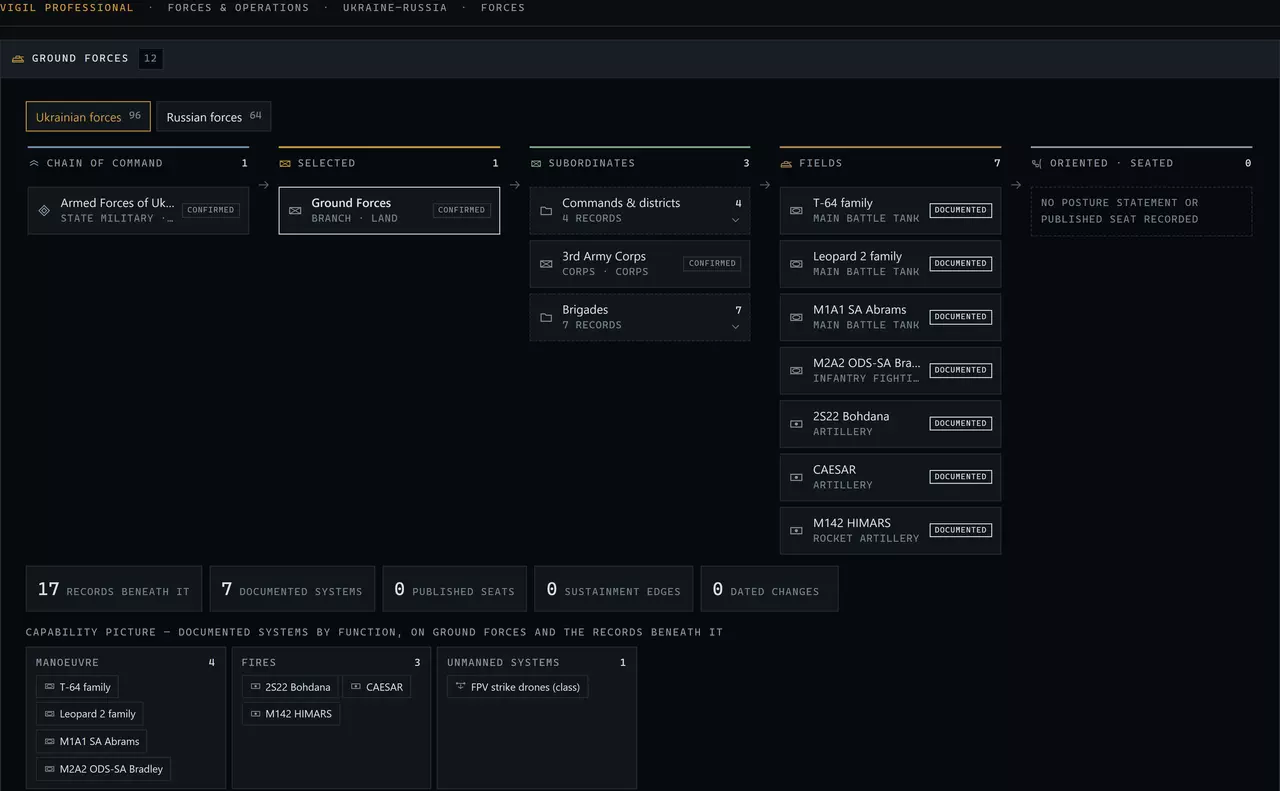1280x791 pixels.
Task: Switch to the Russian forces tab
Action: (214, 117)
